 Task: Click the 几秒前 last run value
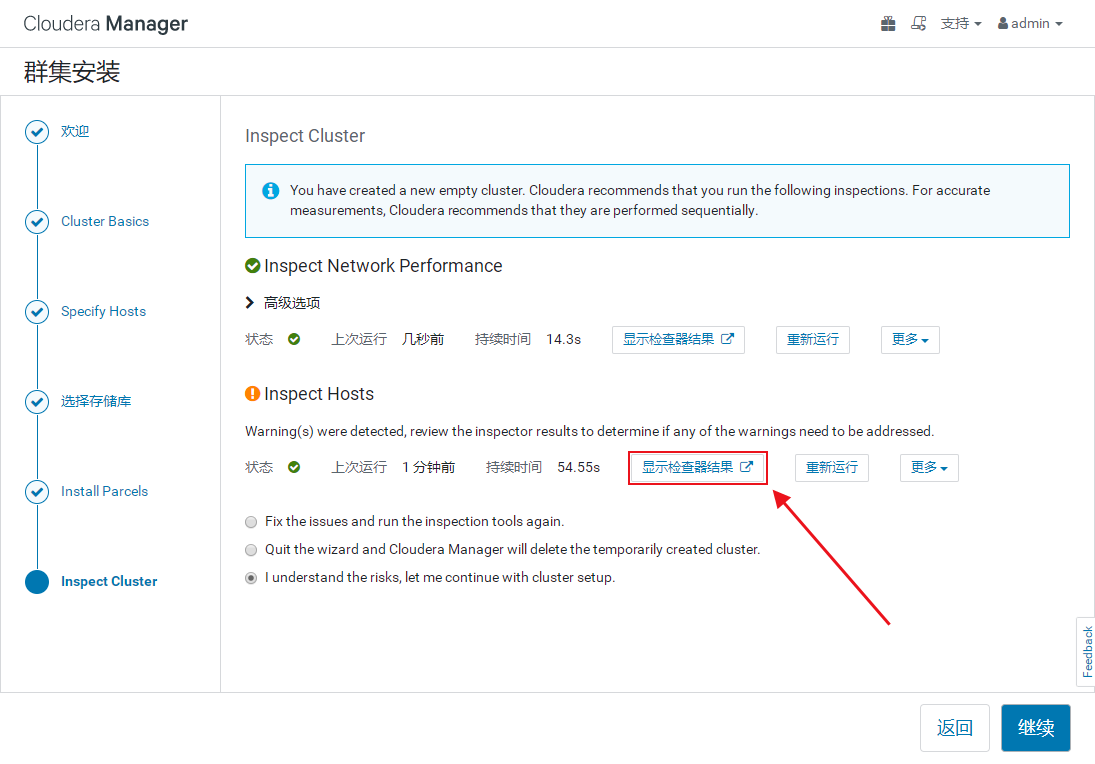tap(423, 339)
